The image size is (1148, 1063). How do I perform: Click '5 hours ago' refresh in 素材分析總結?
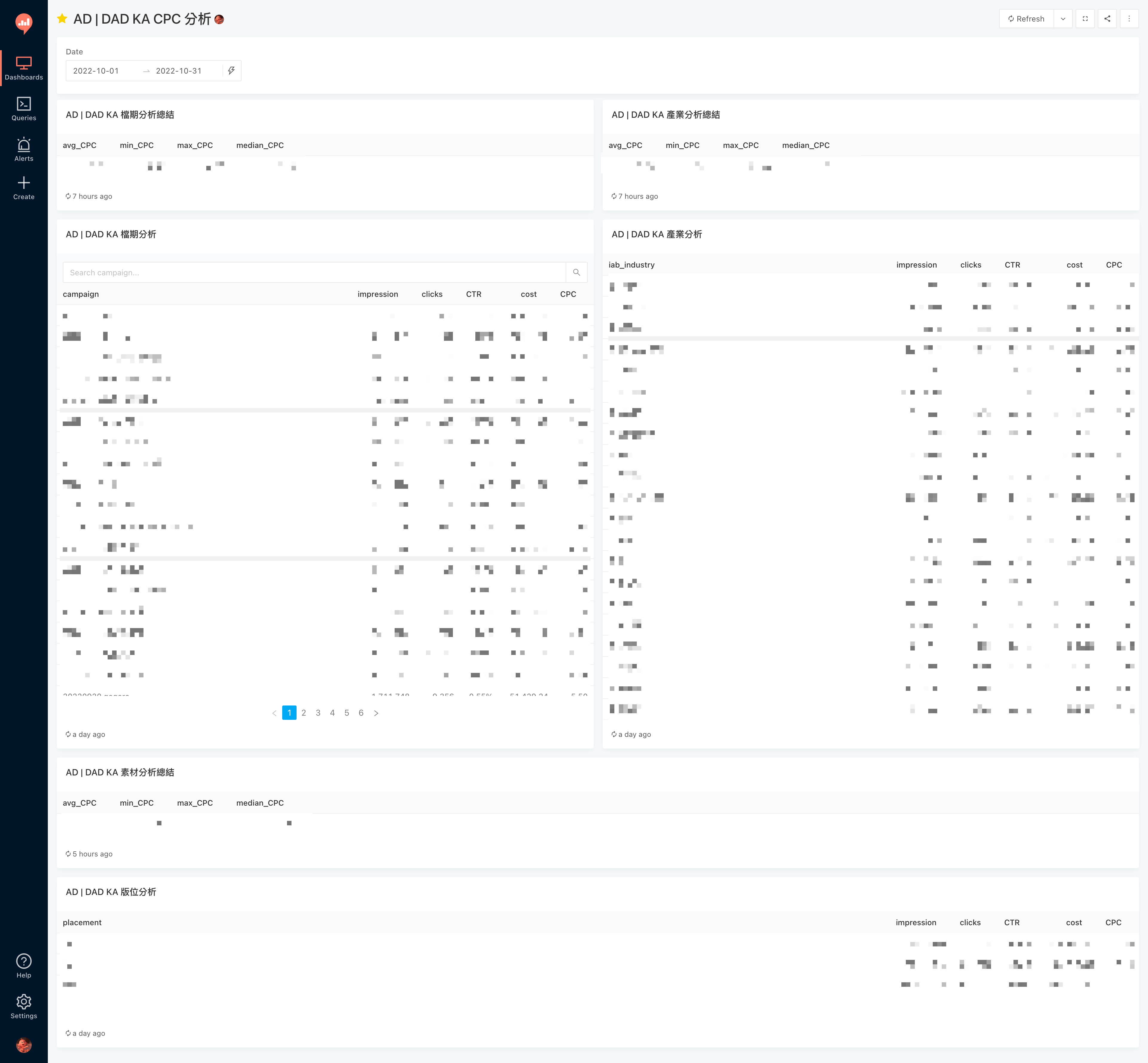coord(88,854)
